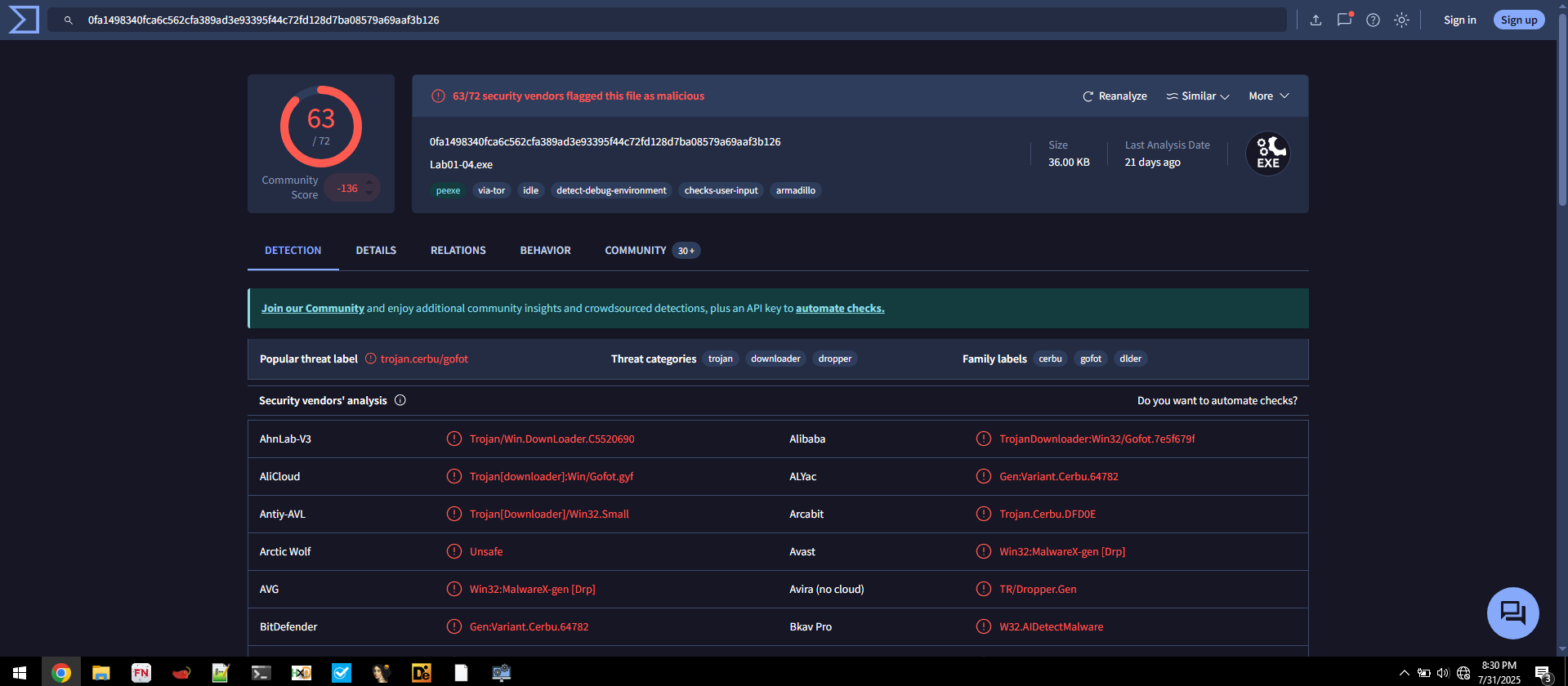Click the idle tag
Image resolution: width=1568 pixels, height=686 pixels.
point(531,190)
